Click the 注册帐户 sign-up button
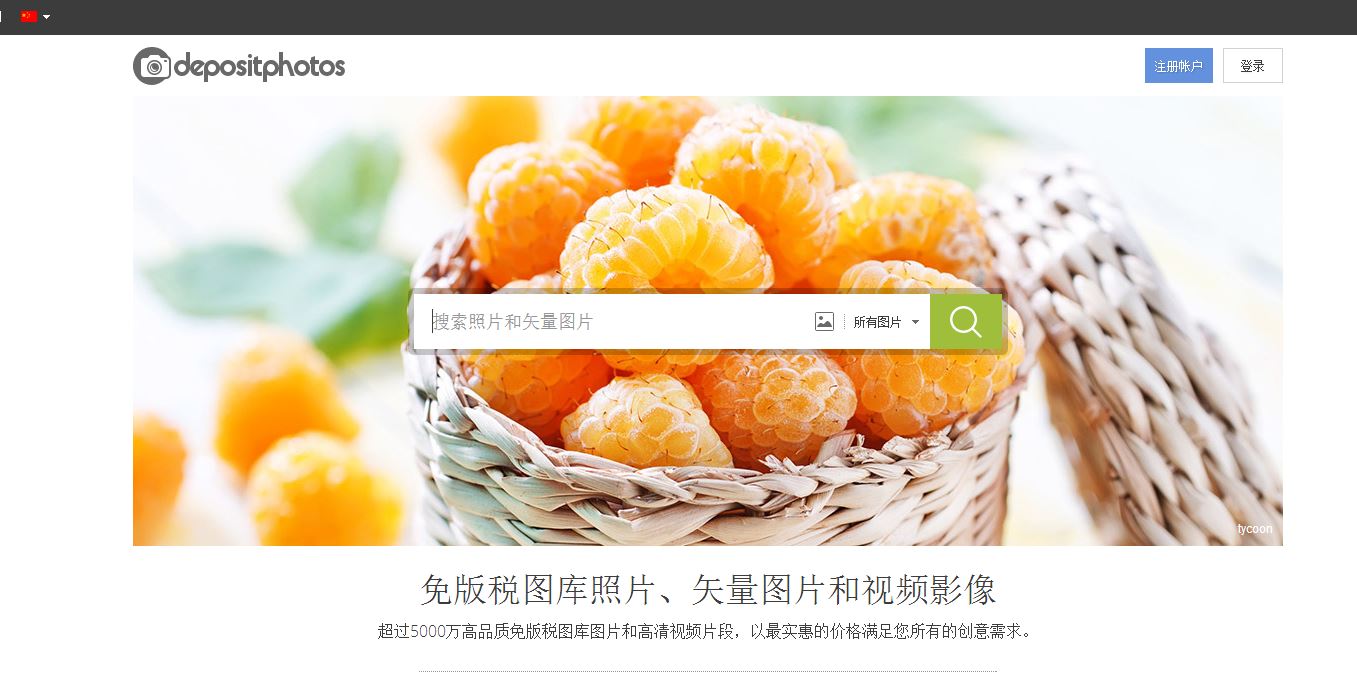This screenshot has width=1357, height=677. pos(1178,66)
